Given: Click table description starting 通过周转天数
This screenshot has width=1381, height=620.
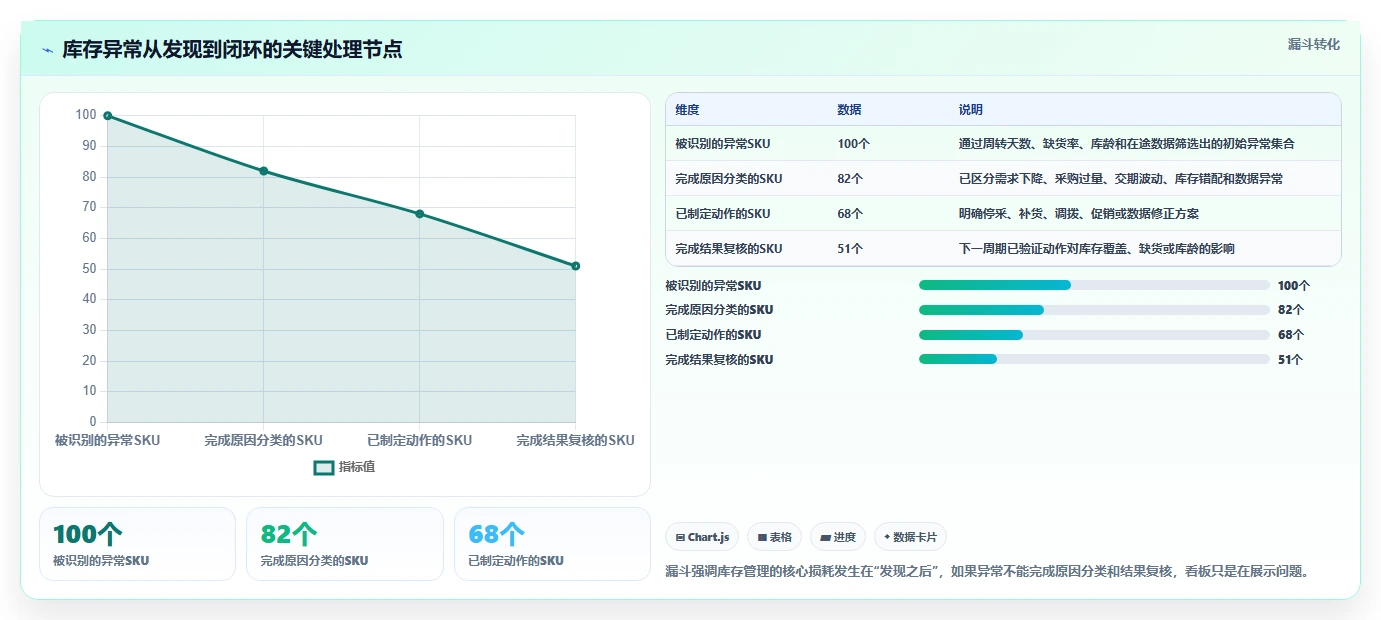Looking at the screenshot, I should click(x=1126, y=144).
